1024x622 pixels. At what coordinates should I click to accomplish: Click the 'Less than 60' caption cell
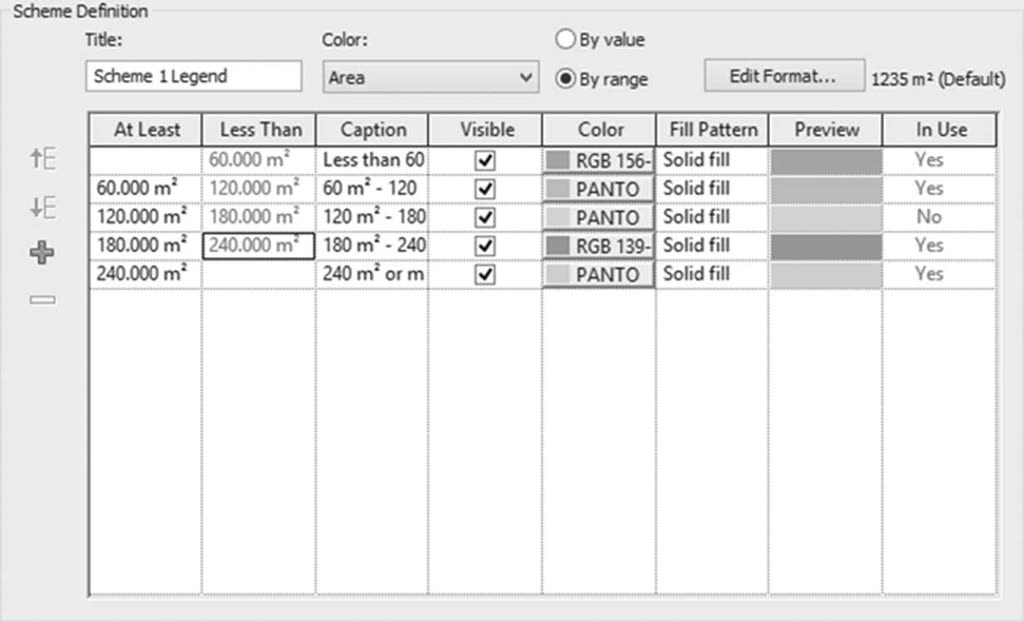372,160
